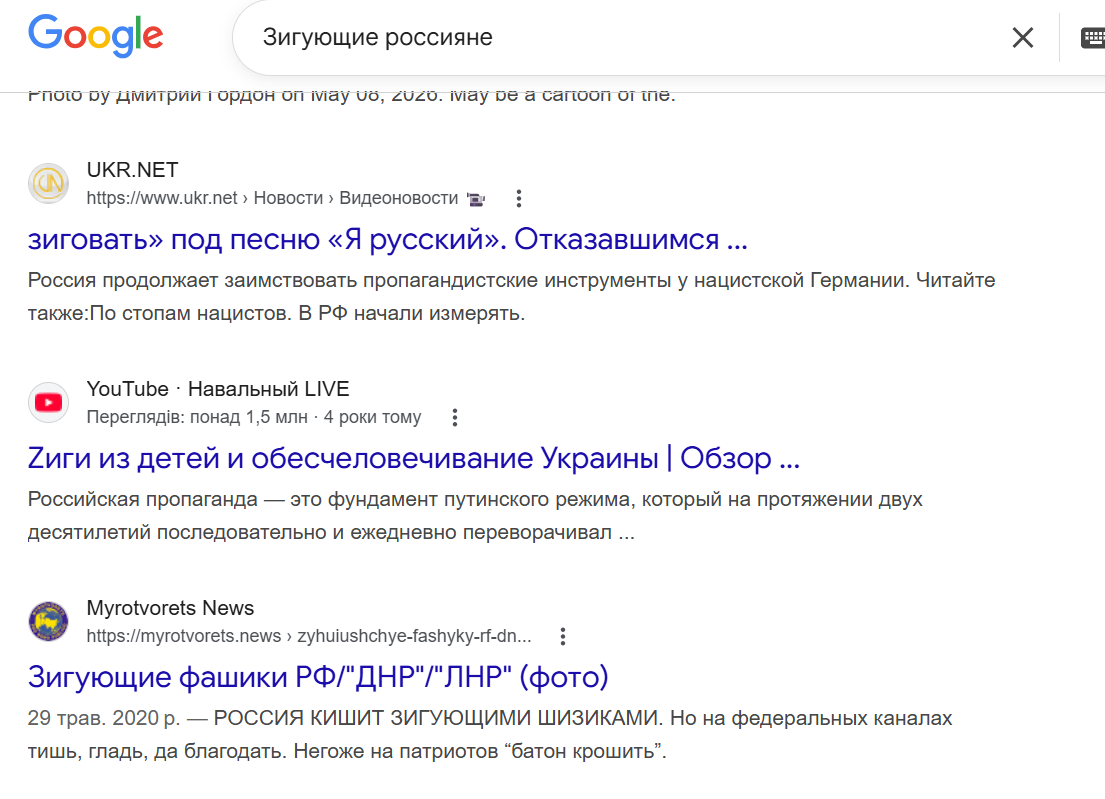
Task: Click the snippet starting 'Россия продолжает заимствовать'
Action: coord(512,297)
